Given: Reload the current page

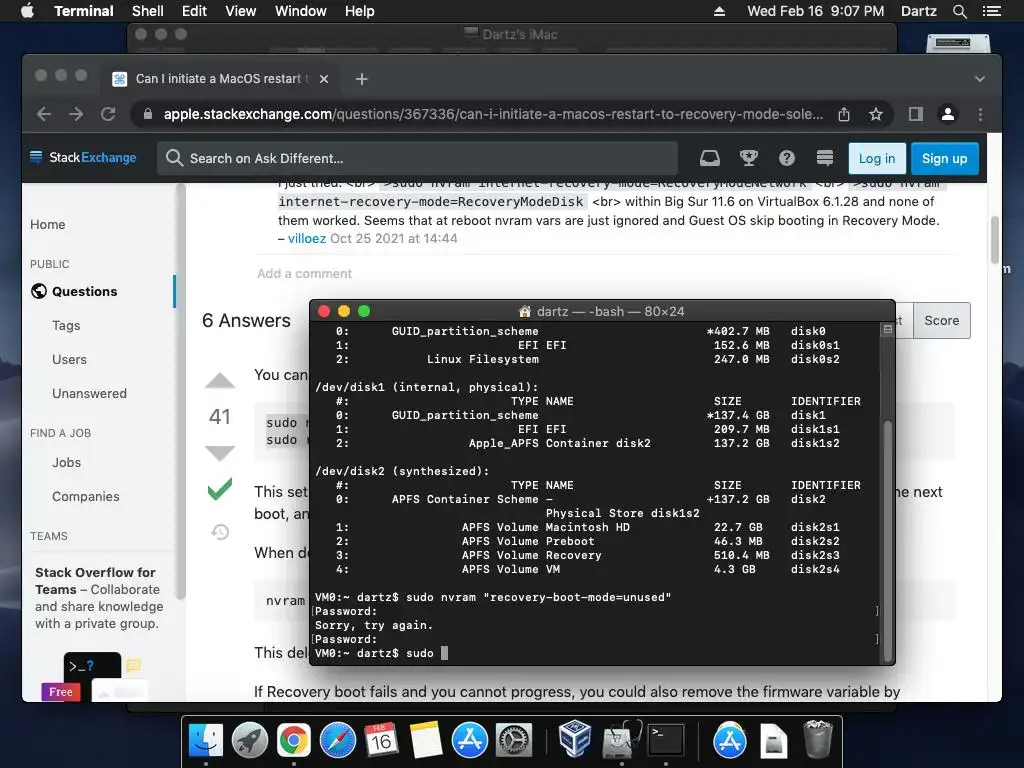Looking at the screenshot, I should [x=108, y=114].
